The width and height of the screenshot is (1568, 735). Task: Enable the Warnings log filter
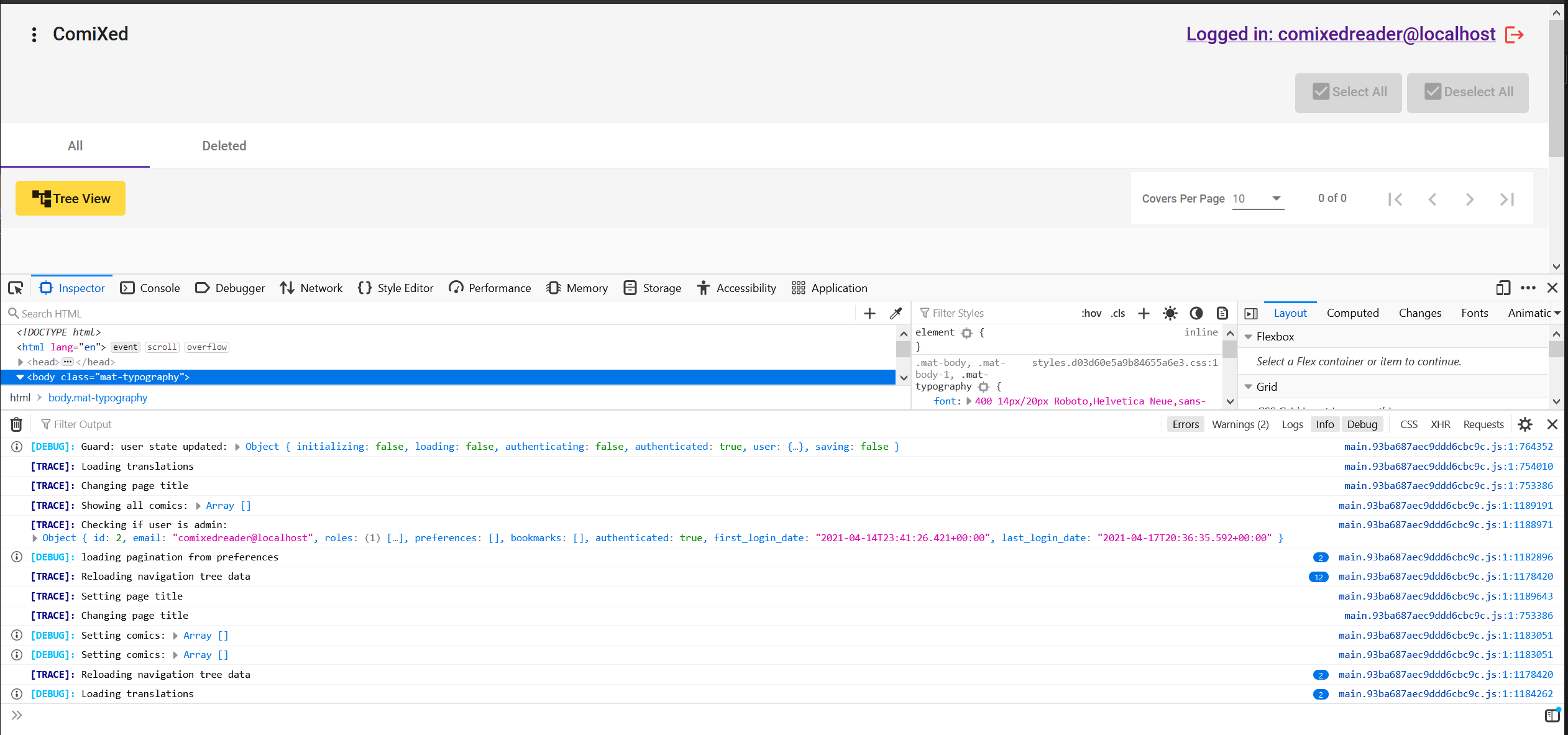coord(1239,424)
